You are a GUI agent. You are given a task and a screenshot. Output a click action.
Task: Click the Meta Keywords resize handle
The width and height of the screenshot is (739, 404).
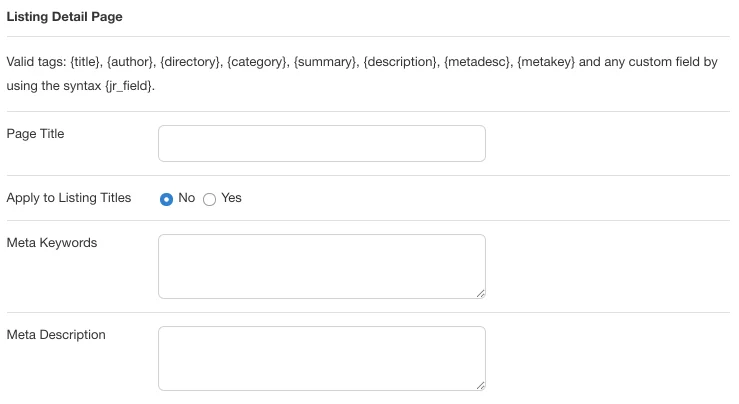point(480,293)
